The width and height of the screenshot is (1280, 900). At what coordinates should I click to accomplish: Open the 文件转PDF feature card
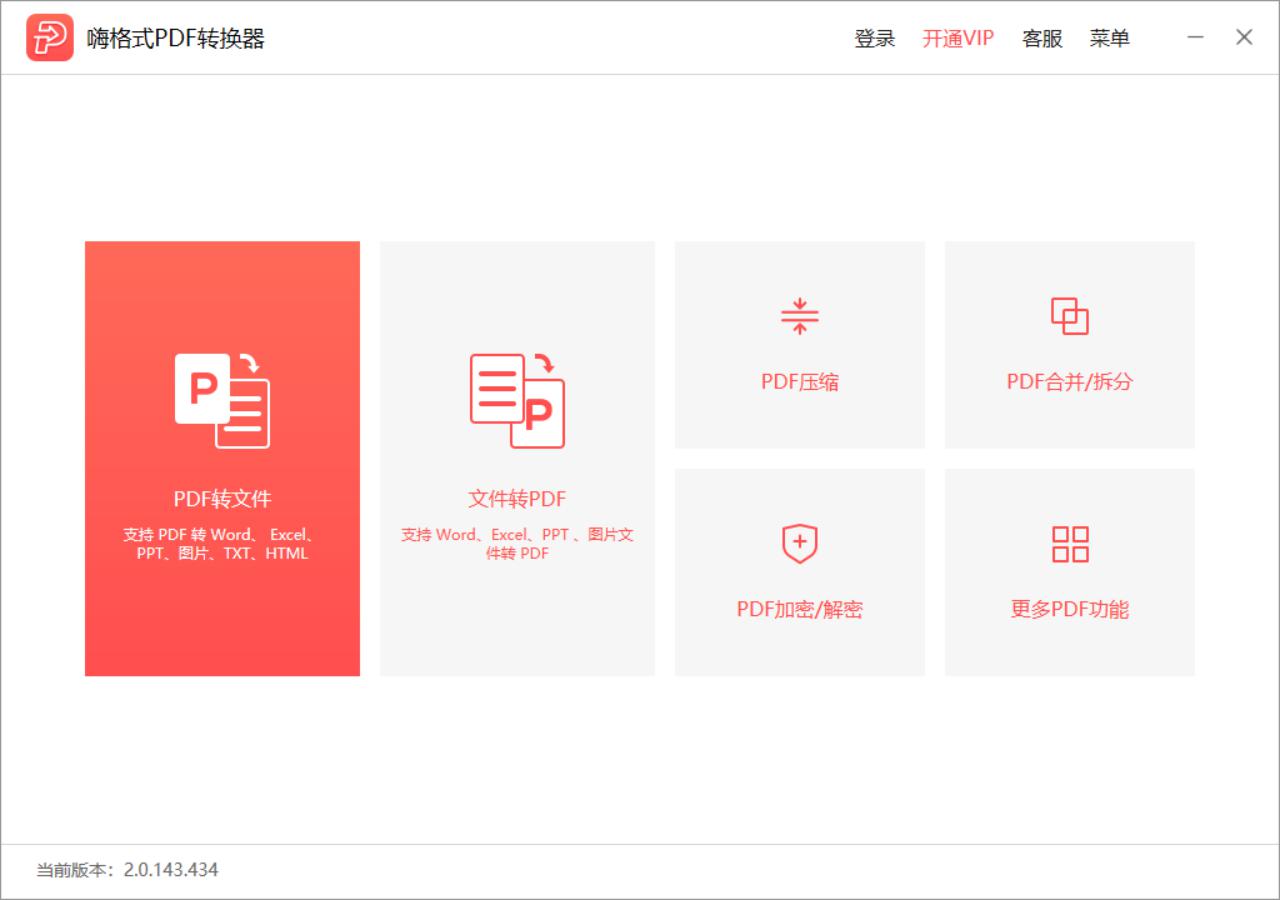click(x=516, y=457)
